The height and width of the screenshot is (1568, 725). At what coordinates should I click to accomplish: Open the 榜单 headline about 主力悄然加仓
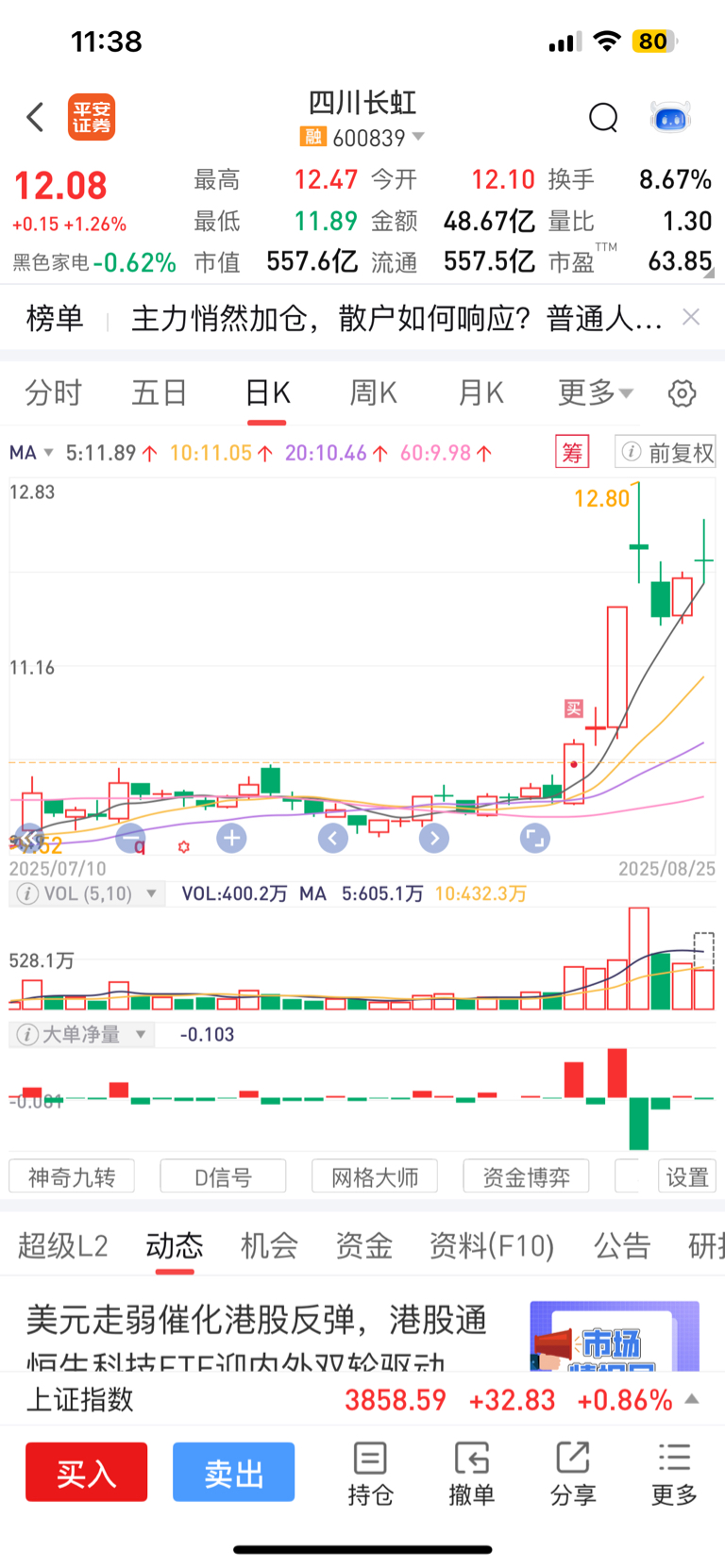coord(396,318)
